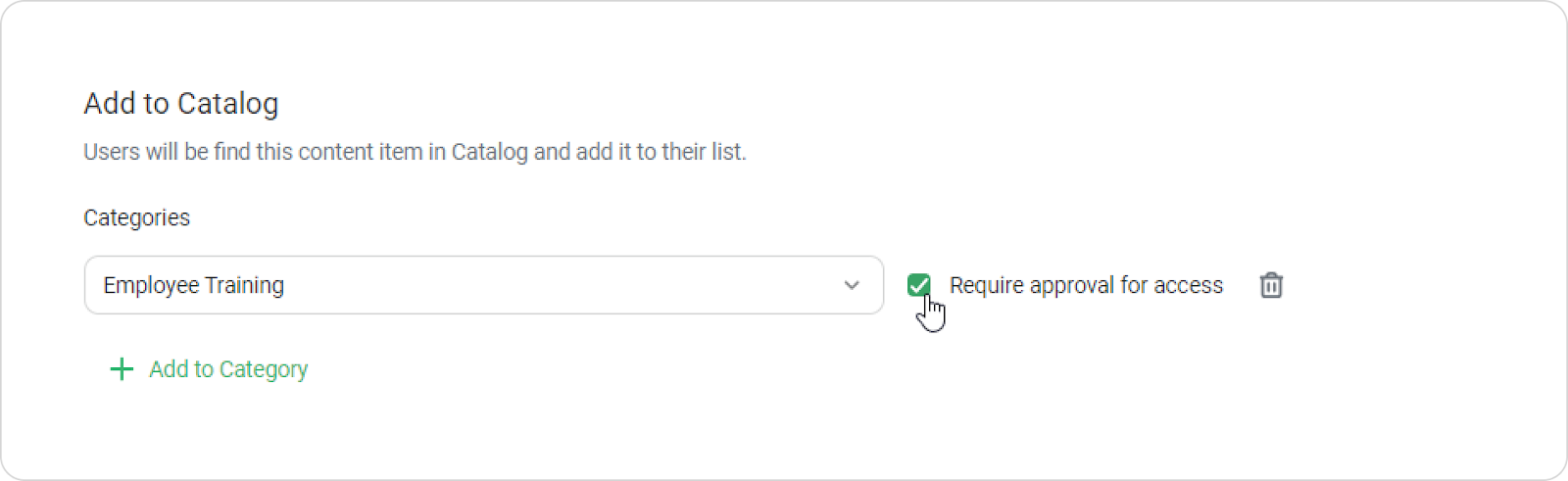Image resolution: width=1568 pixels, height=481 pixels.
Task: Click the trash bin icon
Action: point(1271,285)
